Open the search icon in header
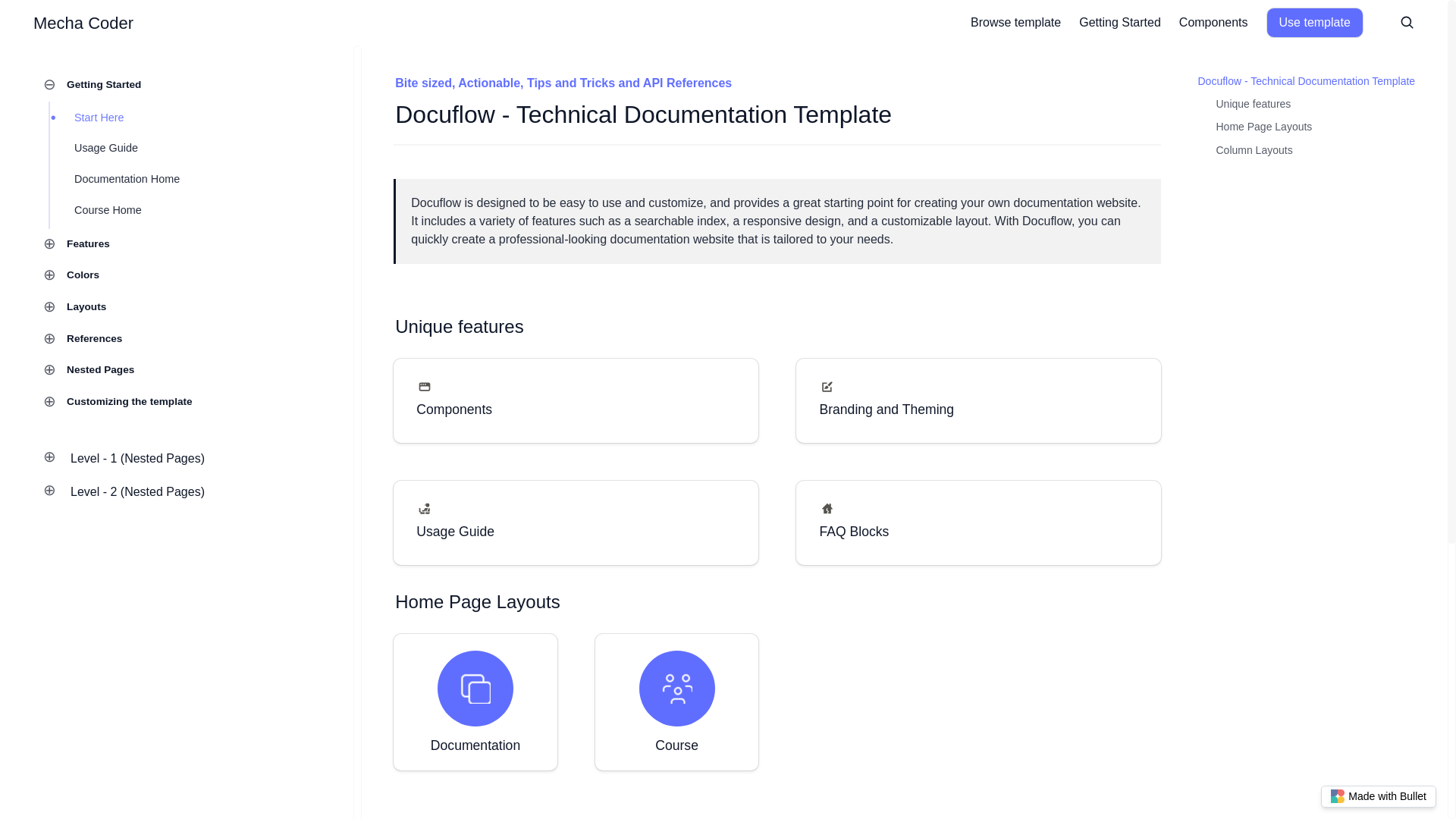The width and height of the screenshot is (1456, 819). click(1407, 23)
